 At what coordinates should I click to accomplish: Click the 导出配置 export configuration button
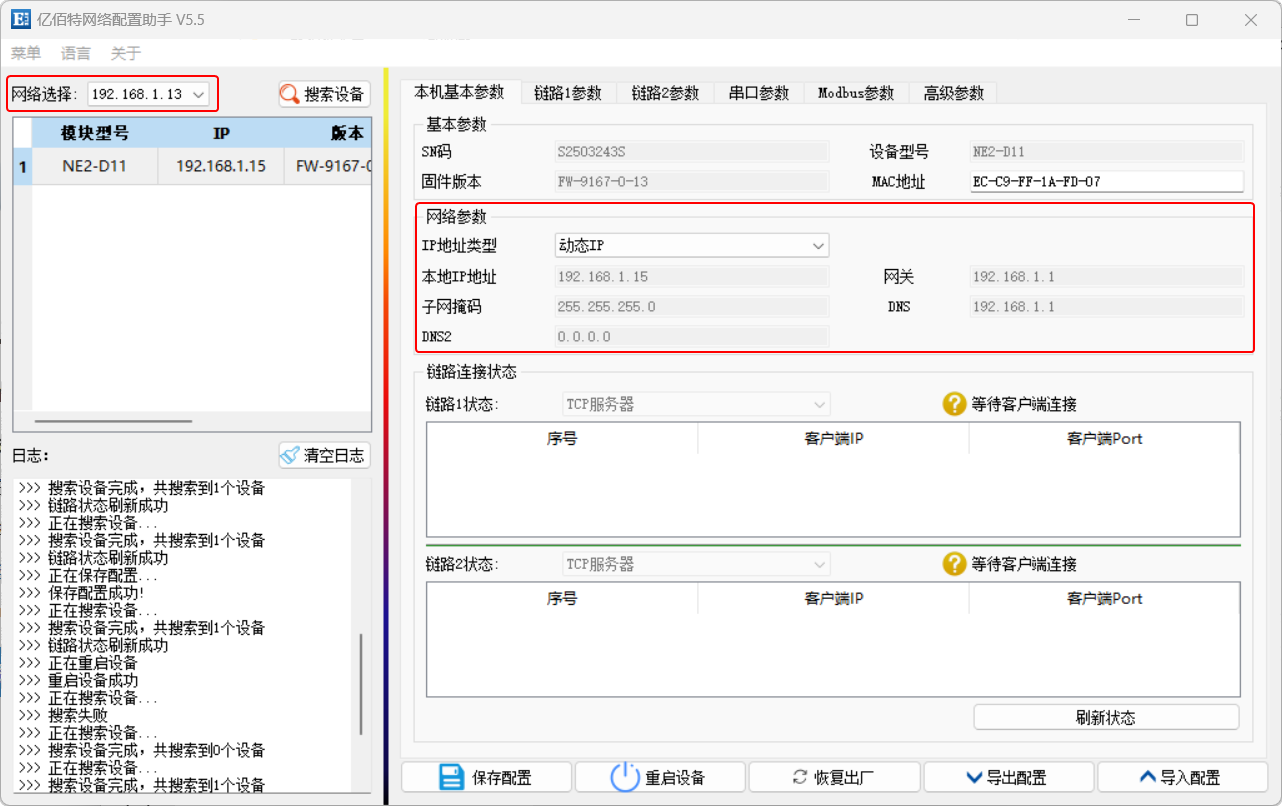click(x=1008, y=777)
